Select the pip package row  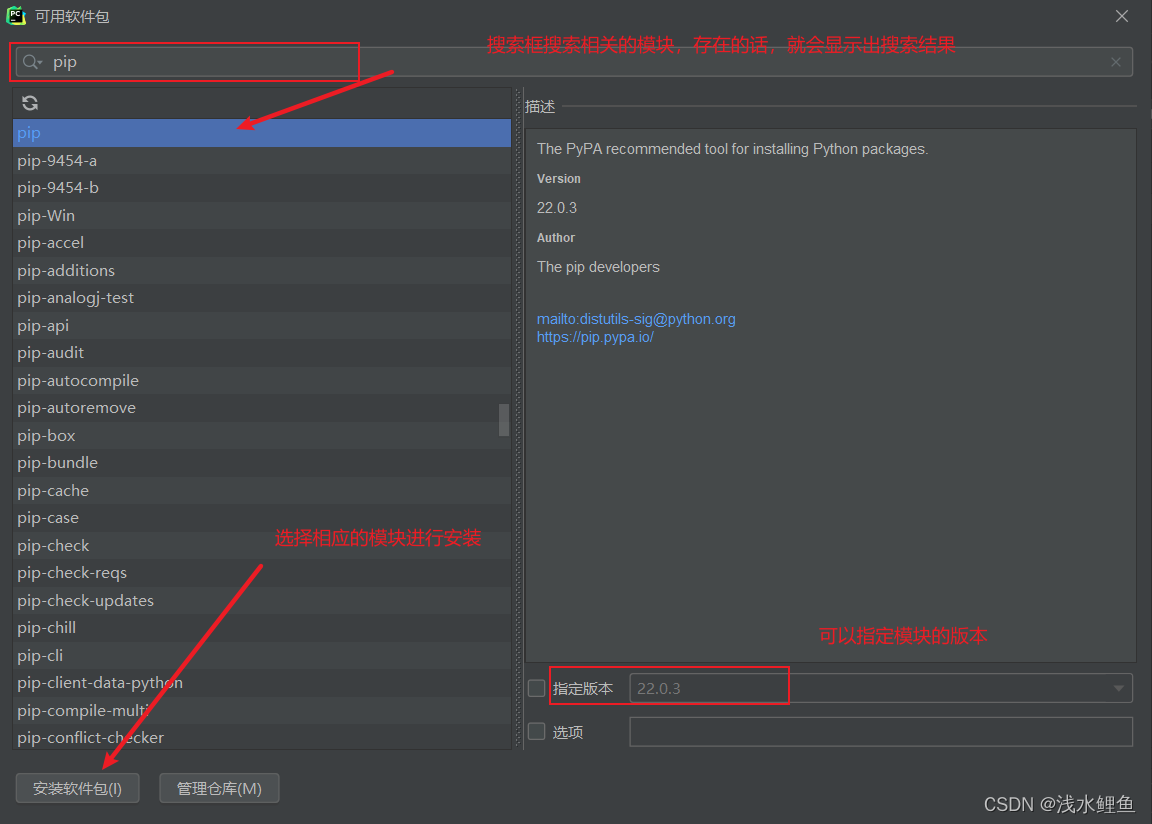[262, 133]
